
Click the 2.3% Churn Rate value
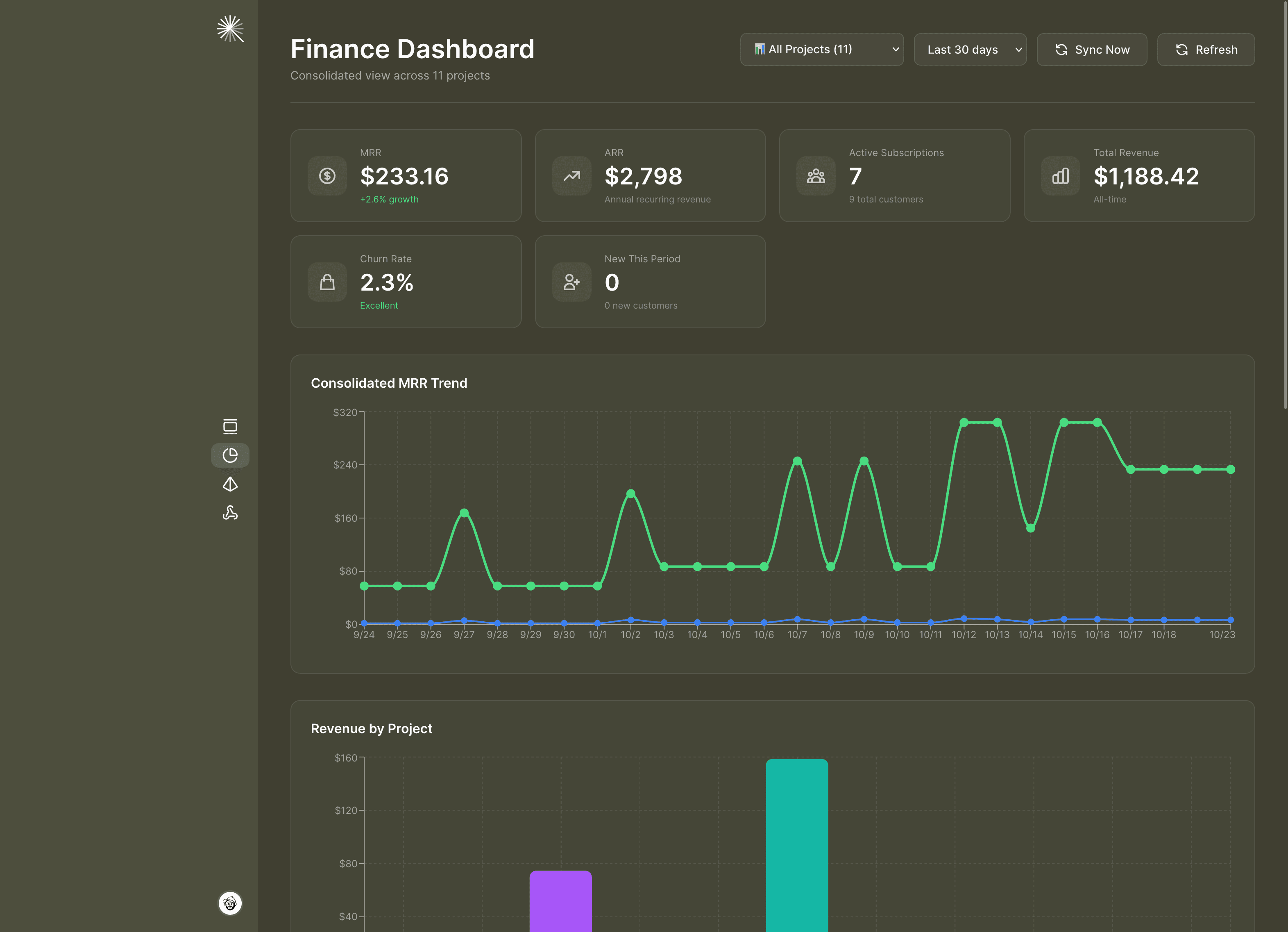387,282
